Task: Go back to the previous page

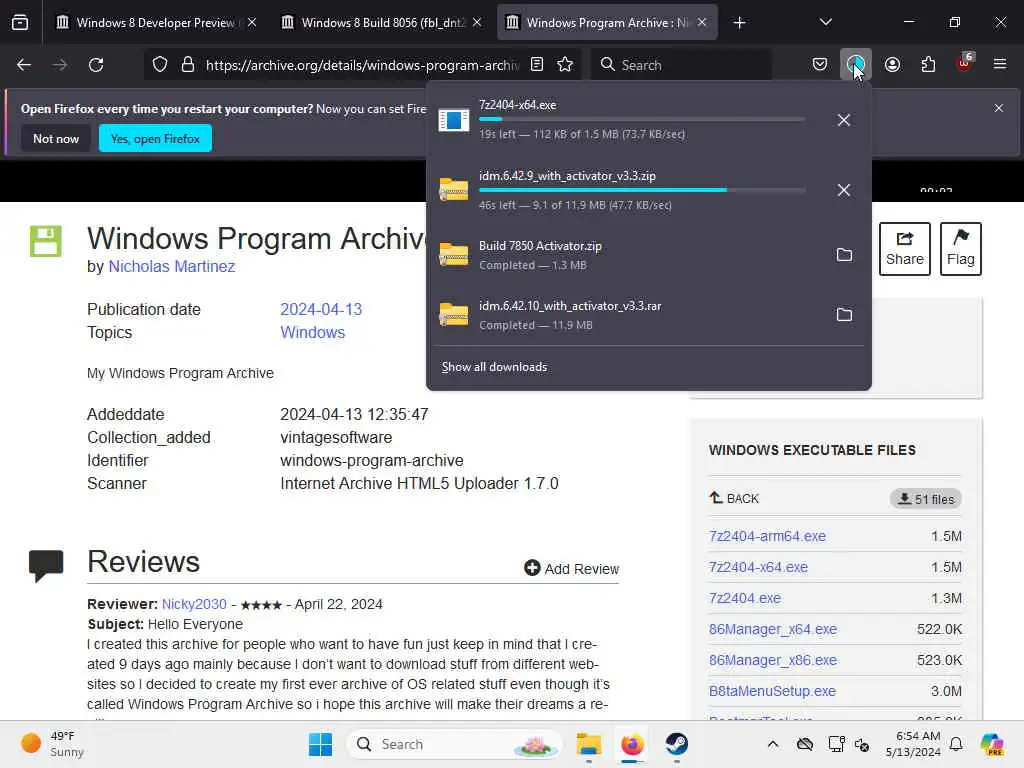Action: click(x=24, y=65)
